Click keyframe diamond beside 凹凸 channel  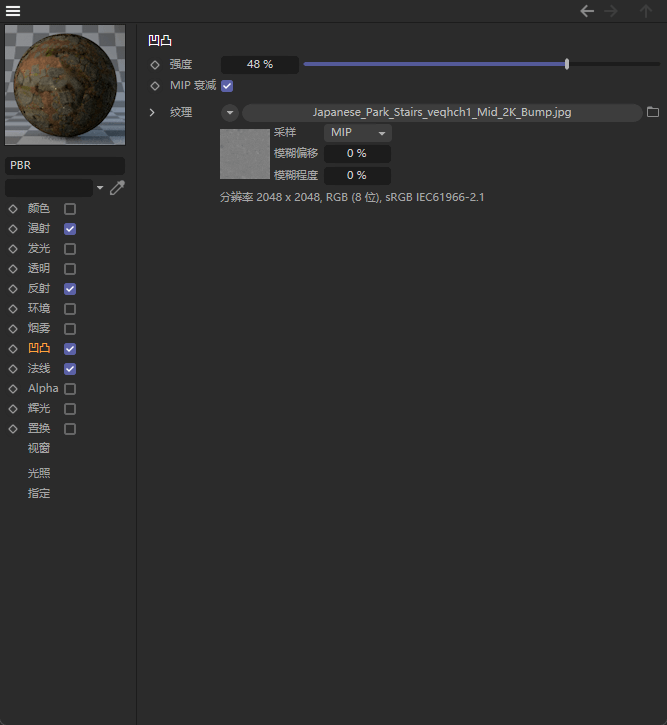[x=13, y=349]
